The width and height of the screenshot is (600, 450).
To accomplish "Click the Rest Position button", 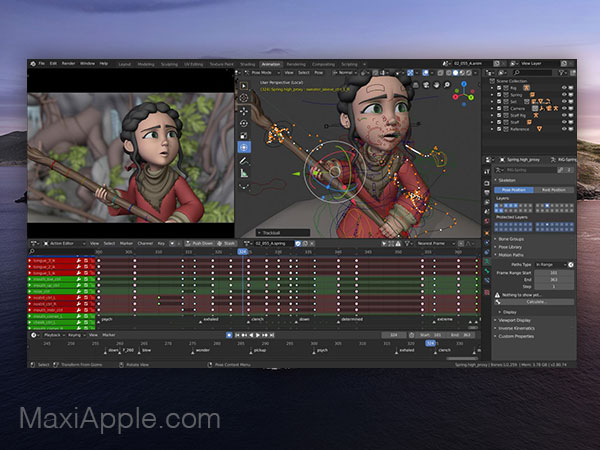I will (553, 187).
